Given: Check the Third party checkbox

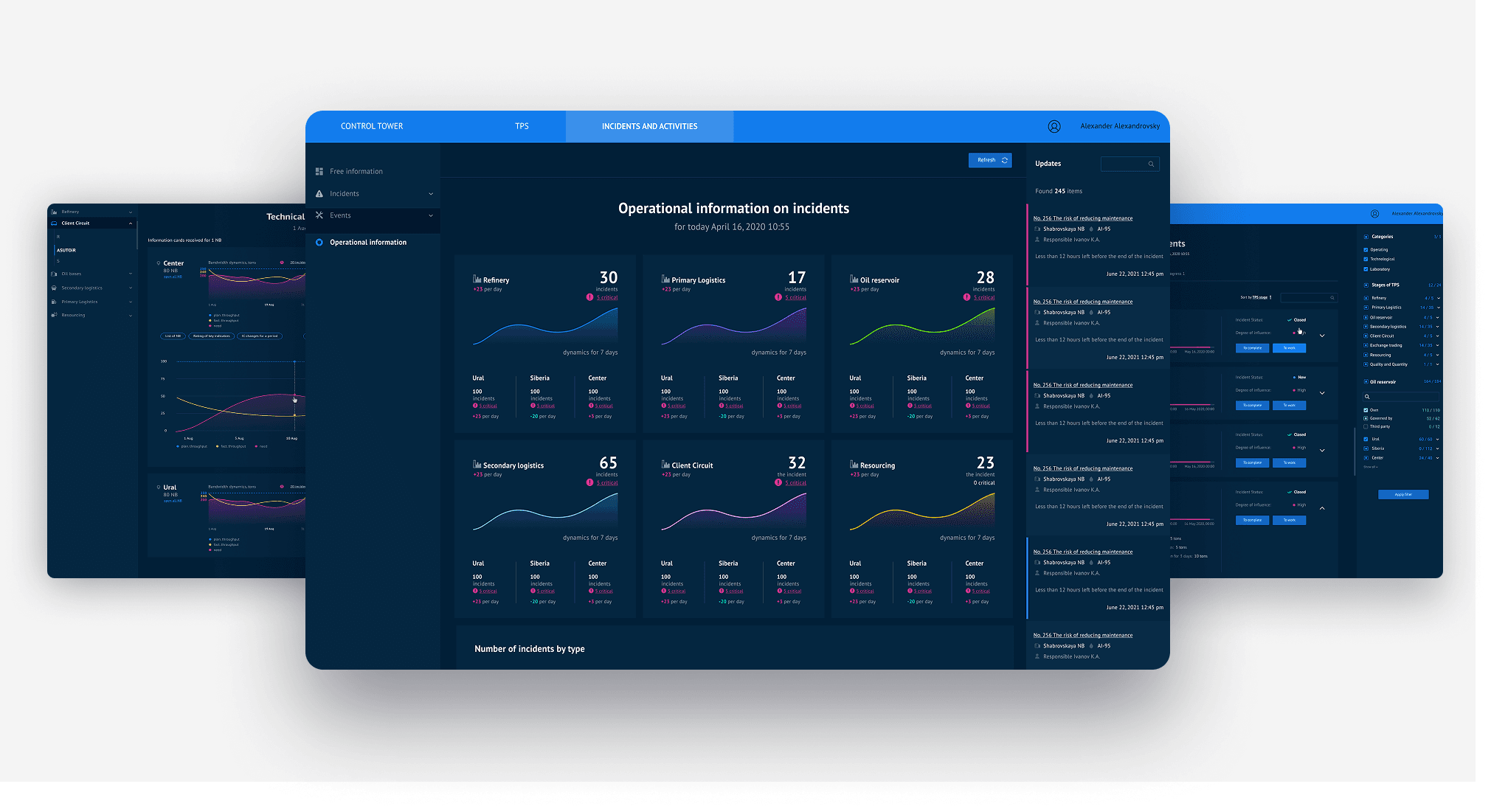Looking at the screenshot, I should [1366, 426].
